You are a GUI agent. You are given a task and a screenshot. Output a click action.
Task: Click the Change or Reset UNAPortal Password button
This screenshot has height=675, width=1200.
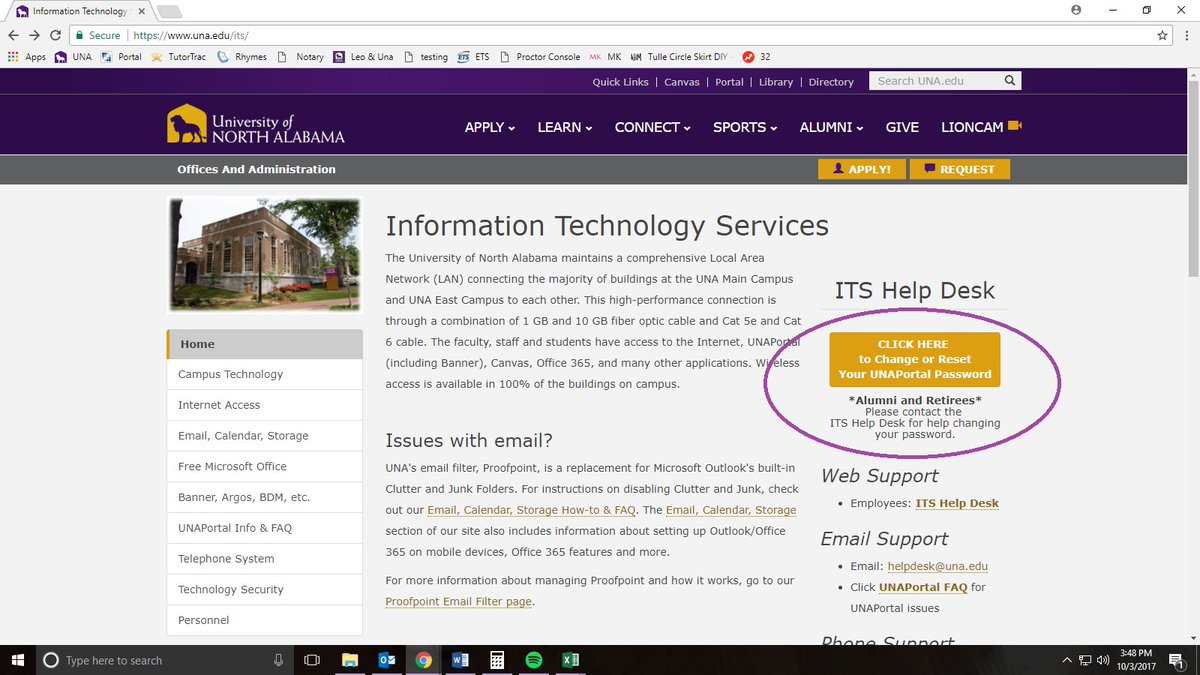915,359
